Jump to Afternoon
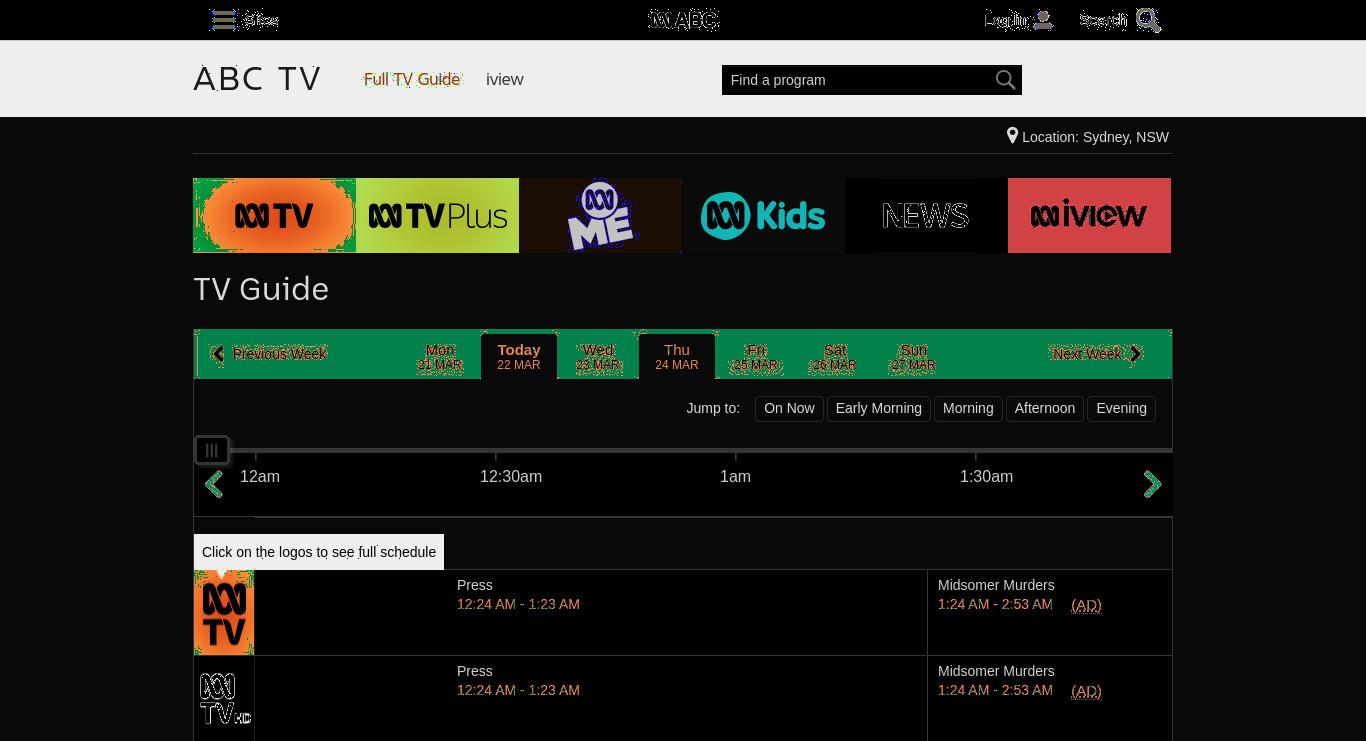The width and height of the screenshot is (1366, 741). [x=1045, y=408]
